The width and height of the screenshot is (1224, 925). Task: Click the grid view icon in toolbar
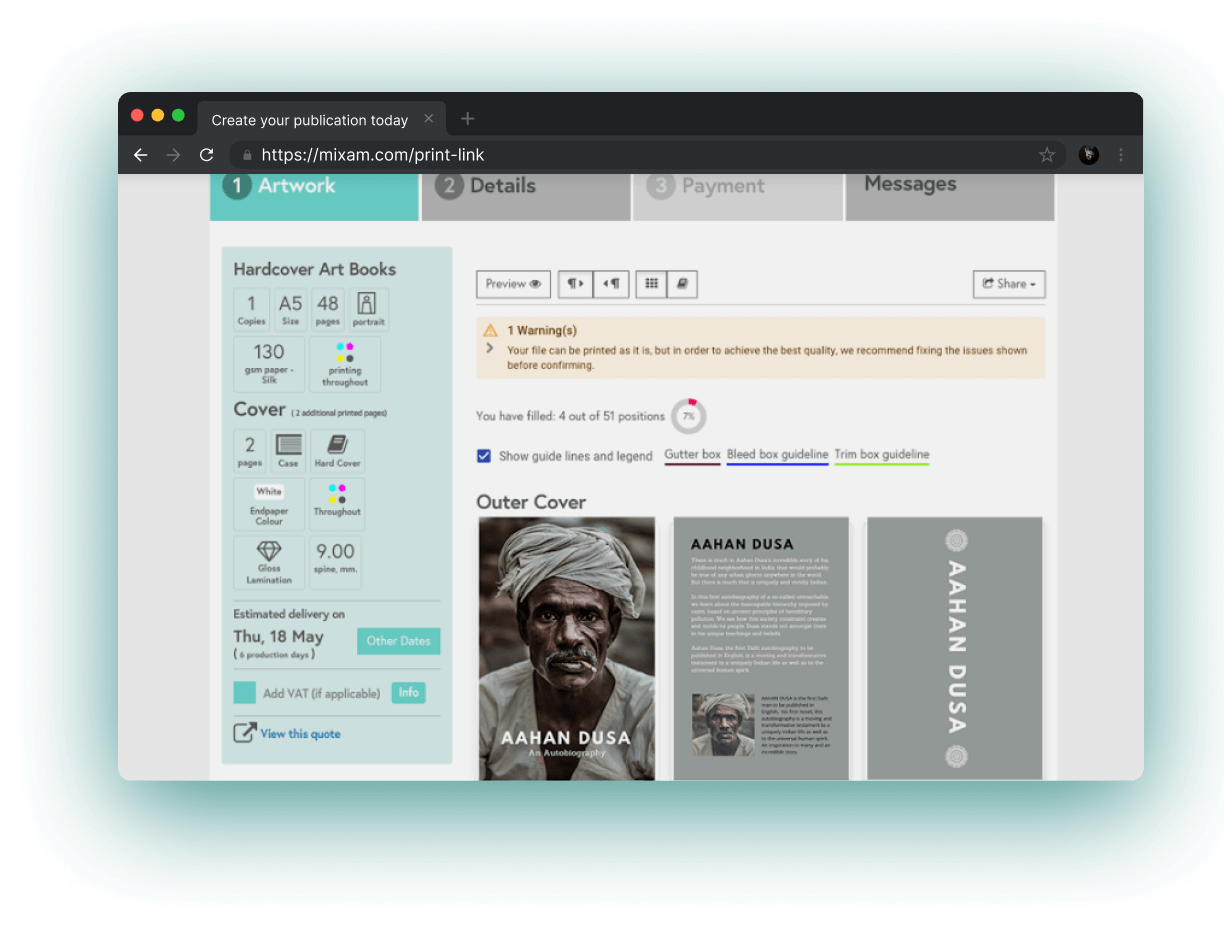tap(651, 284)
